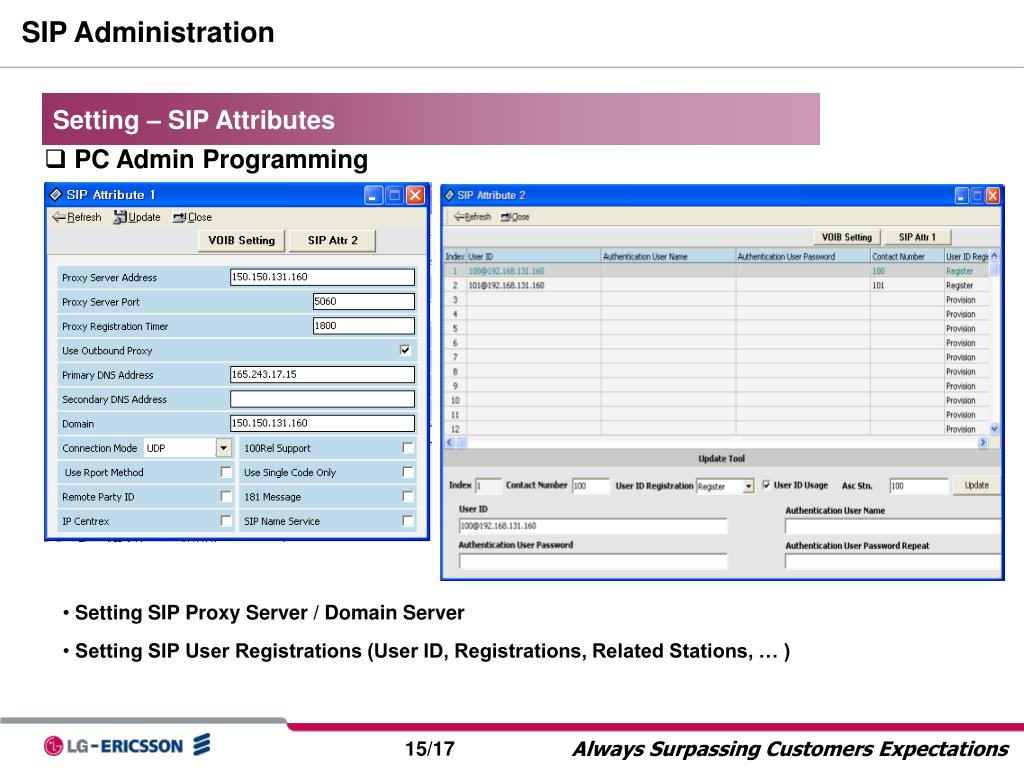1024x768 pixels.
Task: Click table vertical scrollbar down arrow
Action: click(995, 429)
